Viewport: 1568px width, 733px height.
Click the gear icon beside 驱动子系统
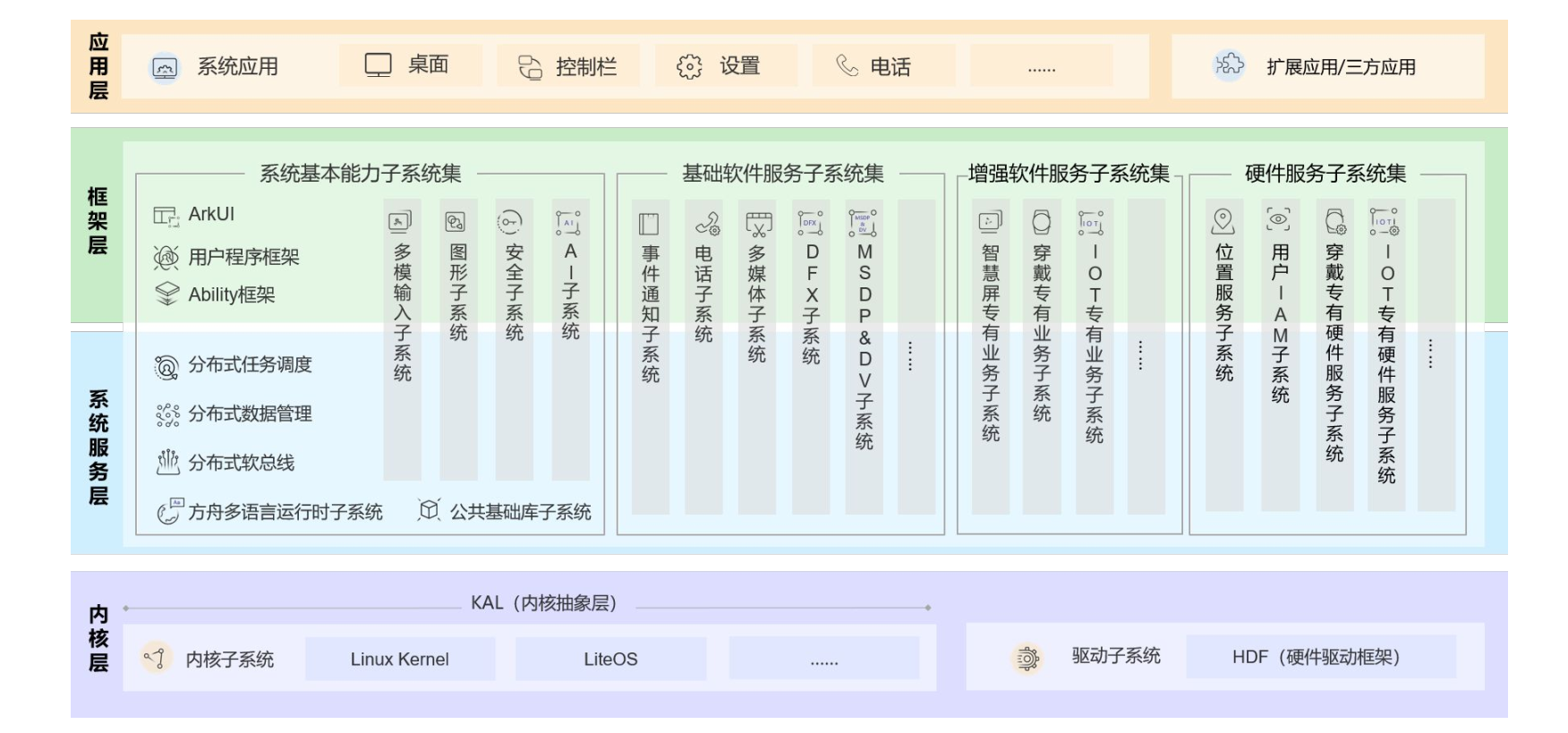[x=1027, y=659]
